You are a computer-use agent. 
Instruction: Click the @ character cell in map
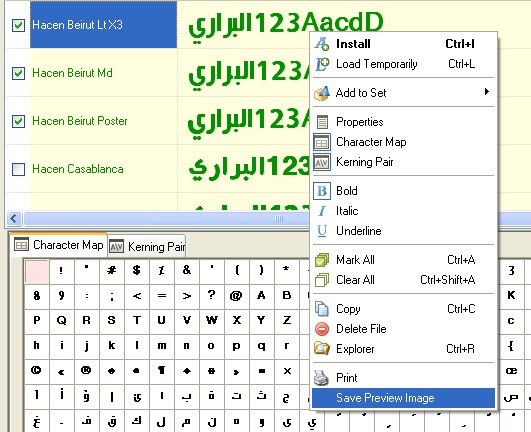(x=236, y=296)
